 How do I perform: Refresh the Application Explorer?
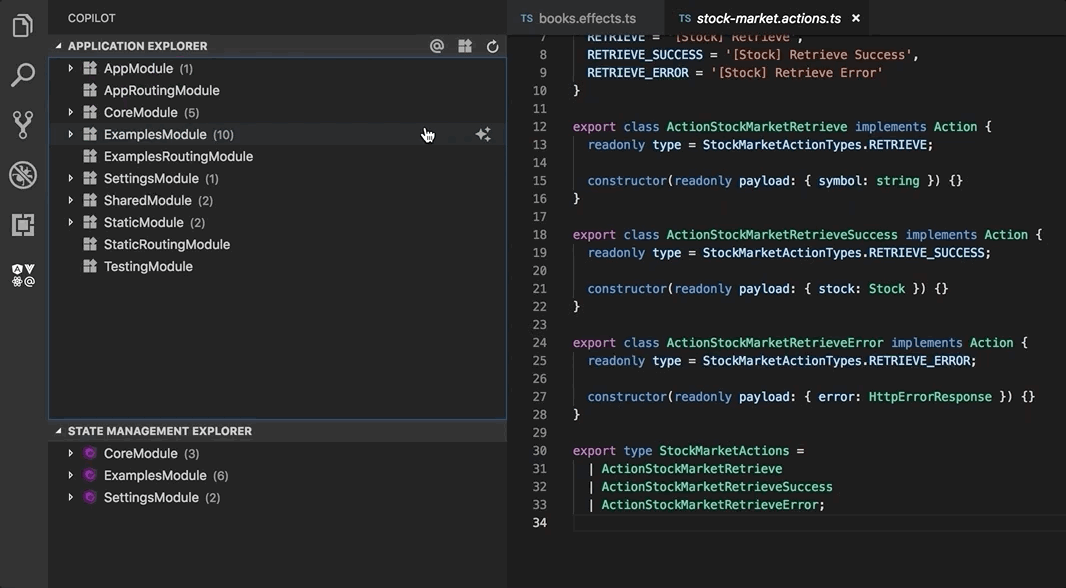493,46
